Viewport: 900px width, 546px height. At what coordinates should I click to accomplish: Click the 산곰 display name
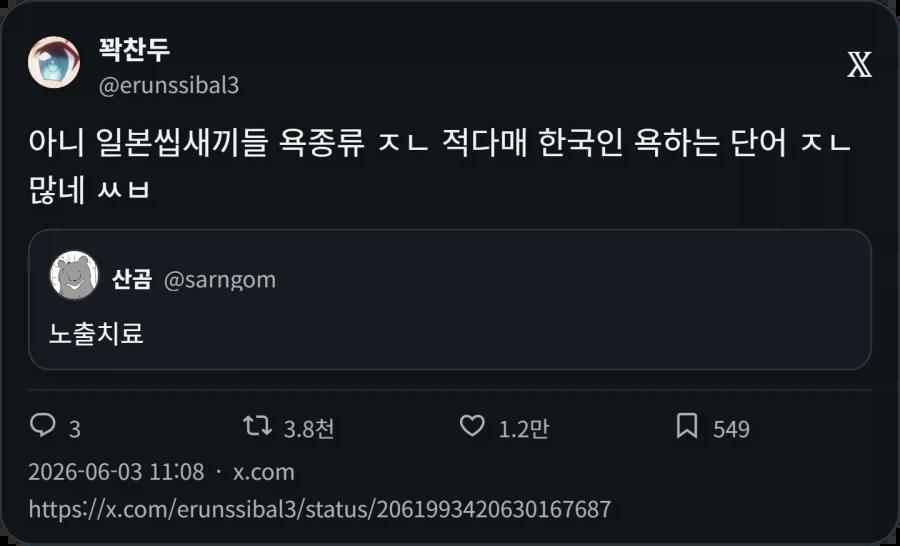pos(132,279)
